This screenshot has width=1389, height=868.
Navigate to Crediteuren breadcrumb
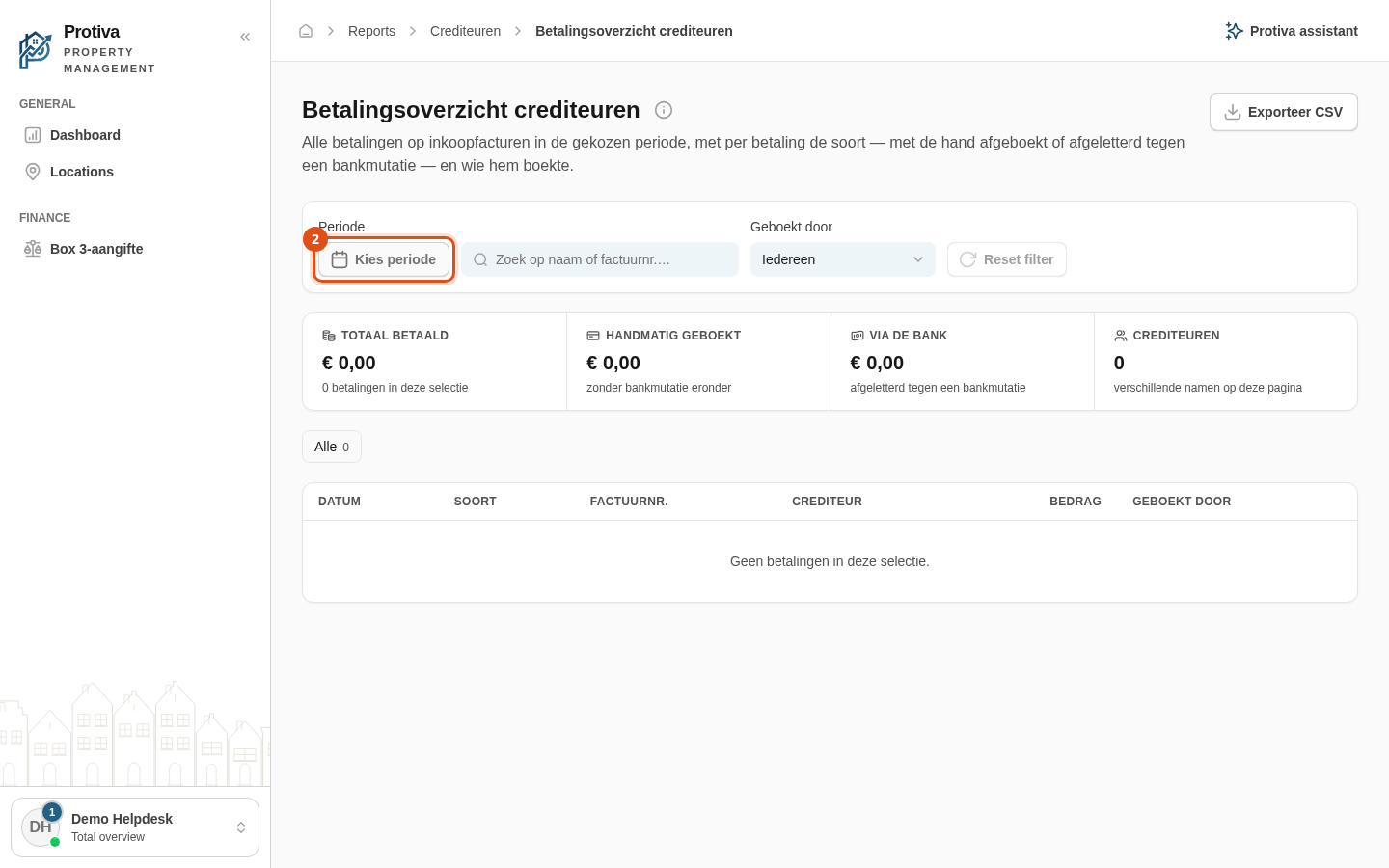[465, 31]
